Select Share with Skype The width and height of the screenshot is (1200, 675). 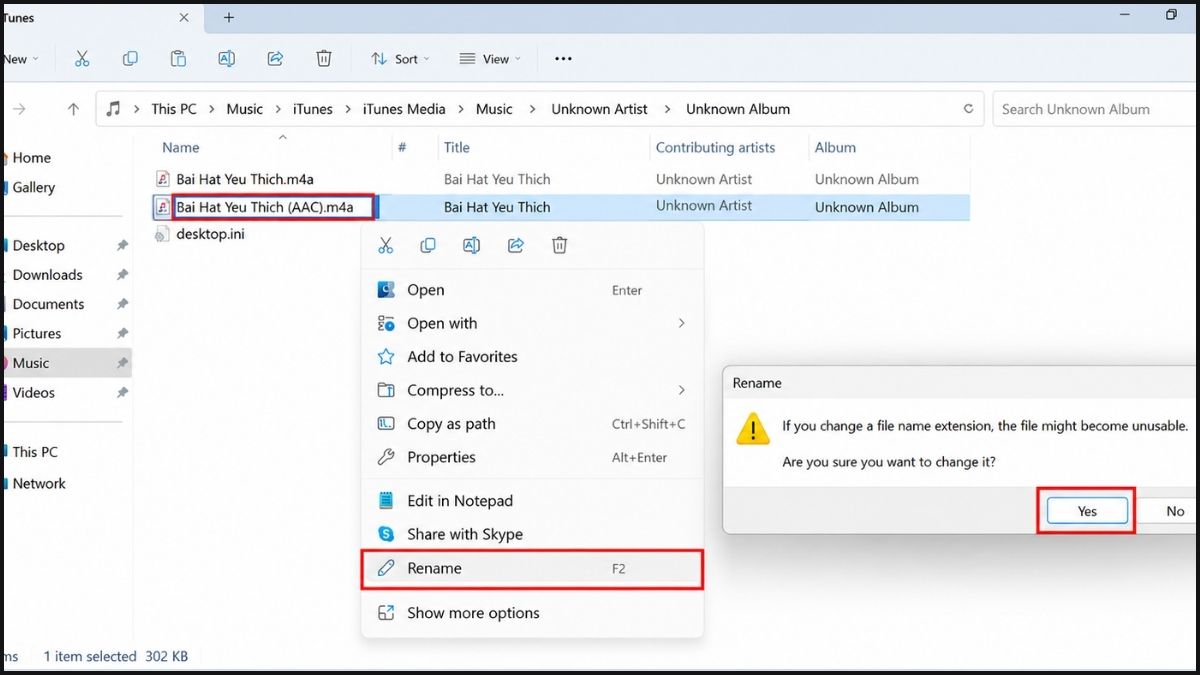(x=532, y=534)
